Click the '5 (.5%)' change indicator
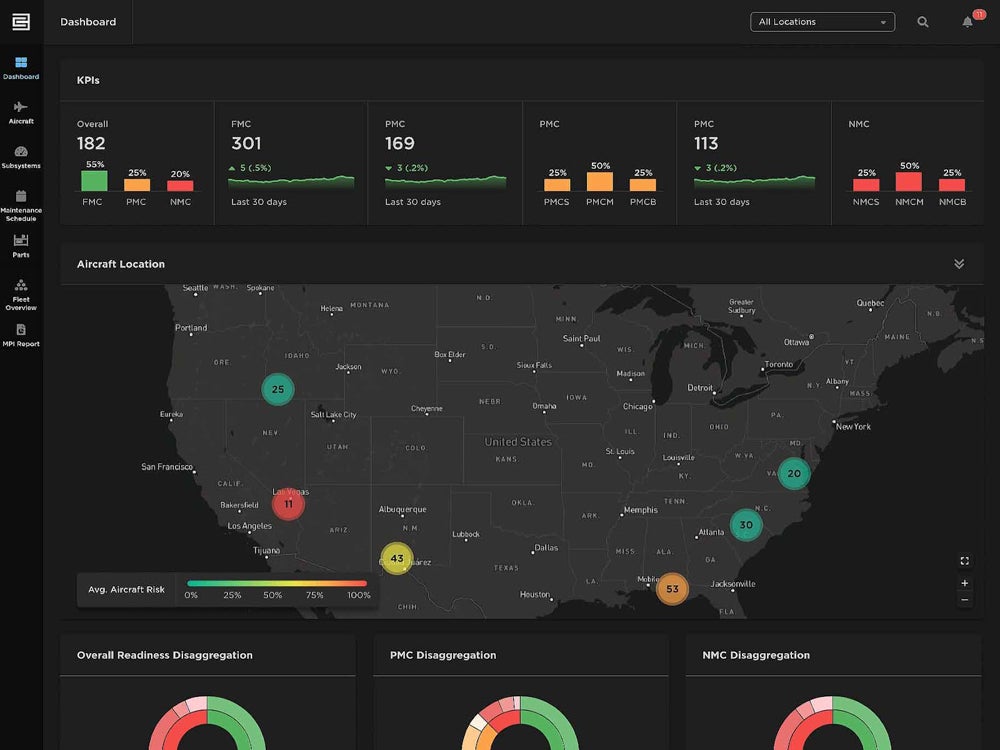This screenshot has height=750, width=1000. pyautogui.click(x=250, y=168)
